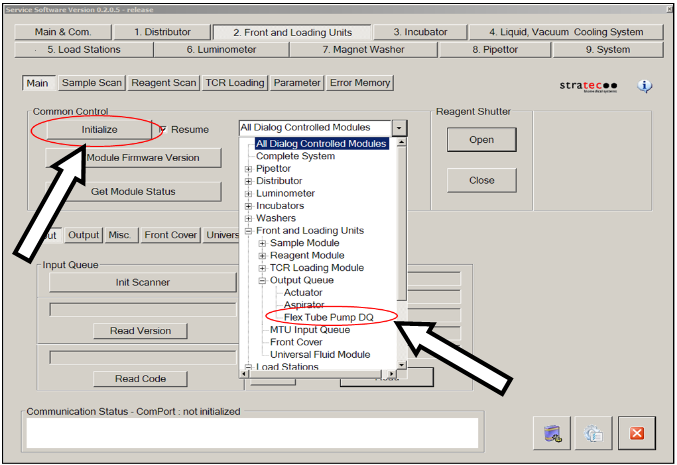The image size is (677, 465).
Task: Click the info icon beside the Stratec logo
Action: click(645, 86)
